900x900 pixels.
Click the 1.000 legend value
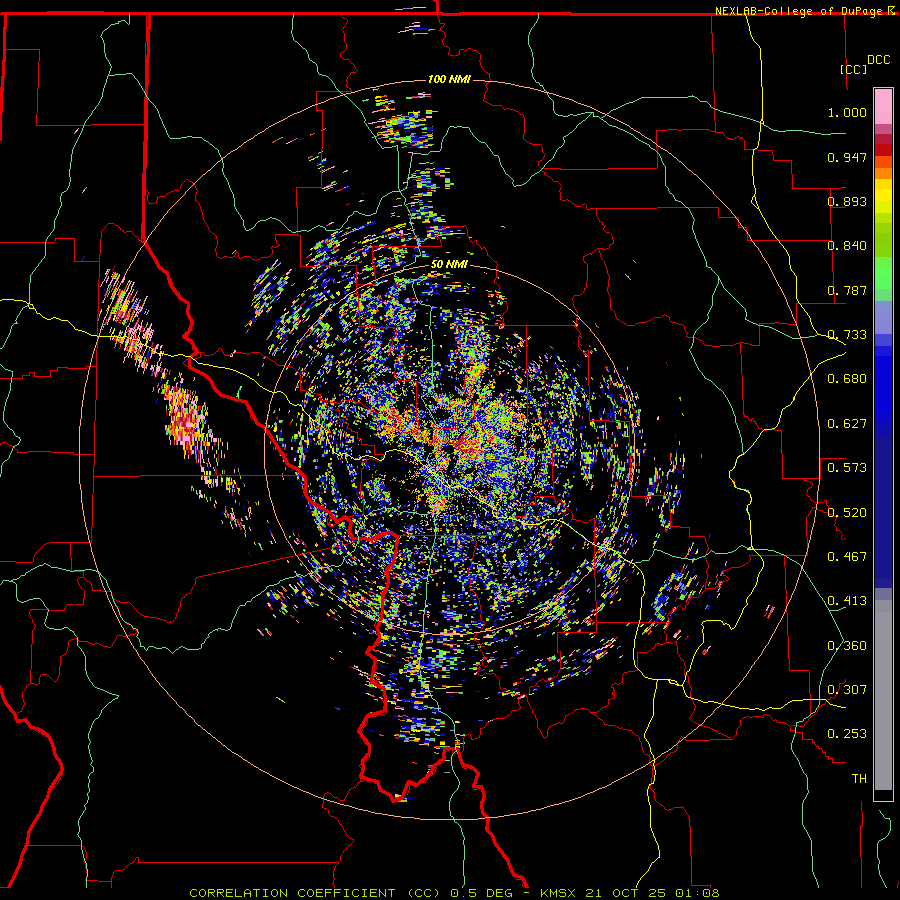[x=847, y=112]
